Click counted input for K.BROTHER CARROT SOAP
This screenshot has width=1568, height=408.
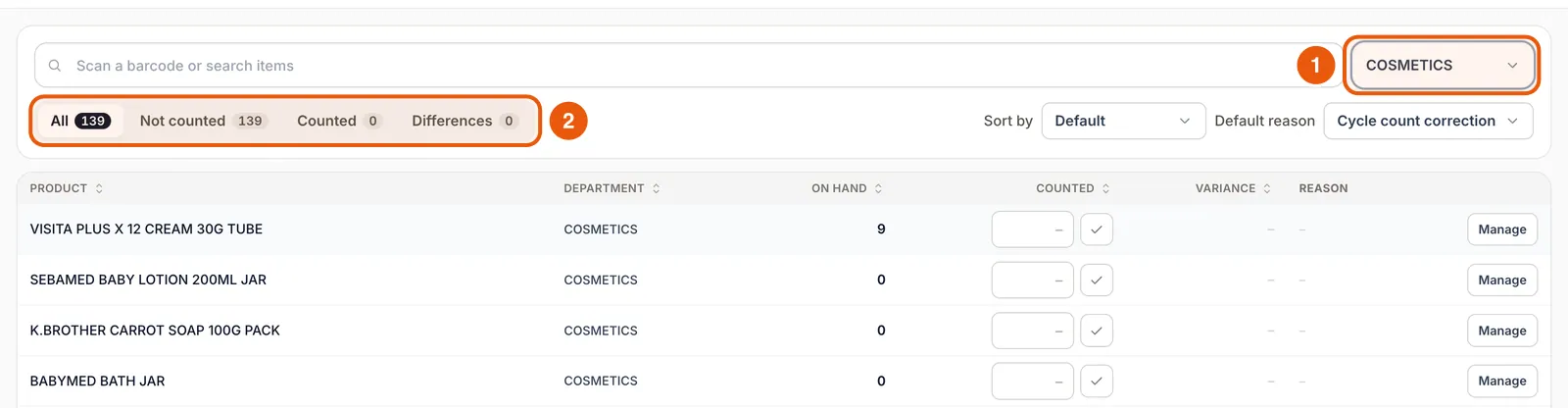click(1033, 331)
